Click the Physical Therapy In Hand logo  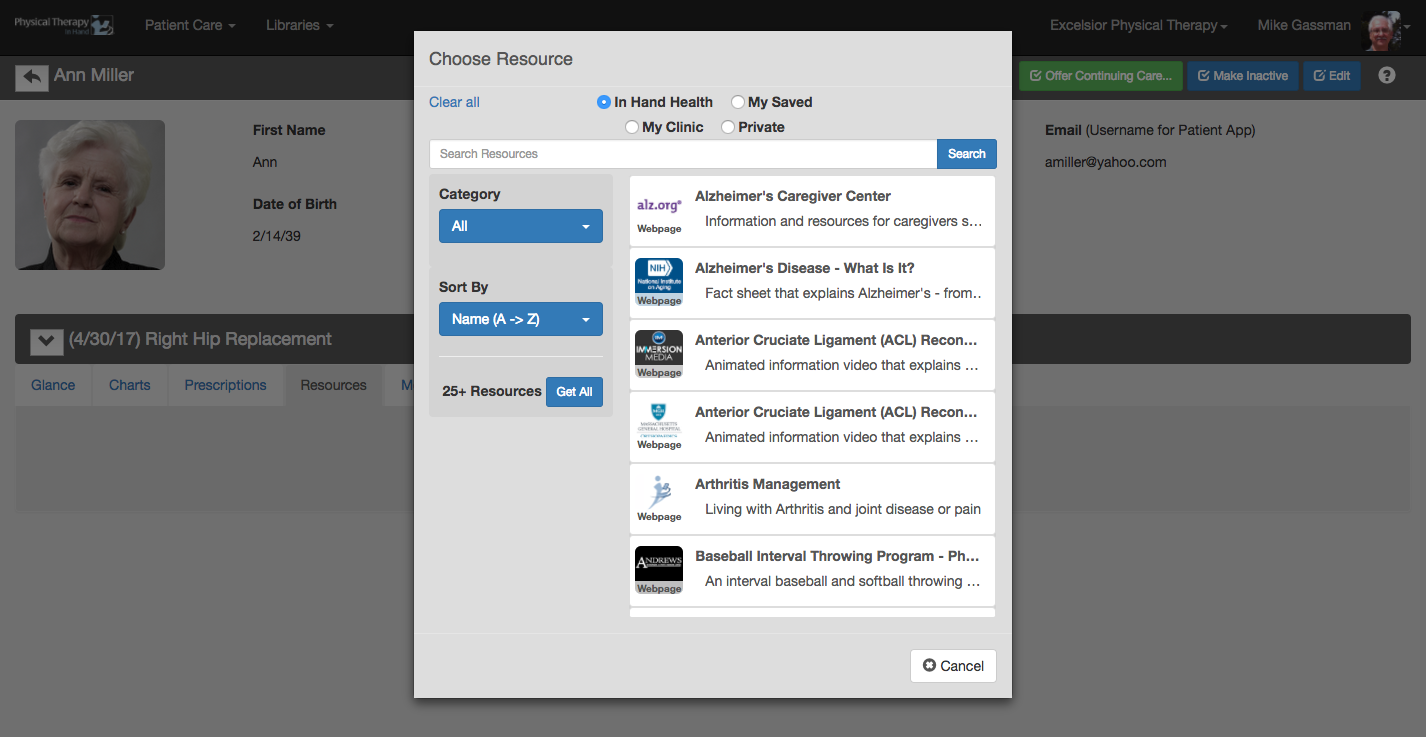63,25
